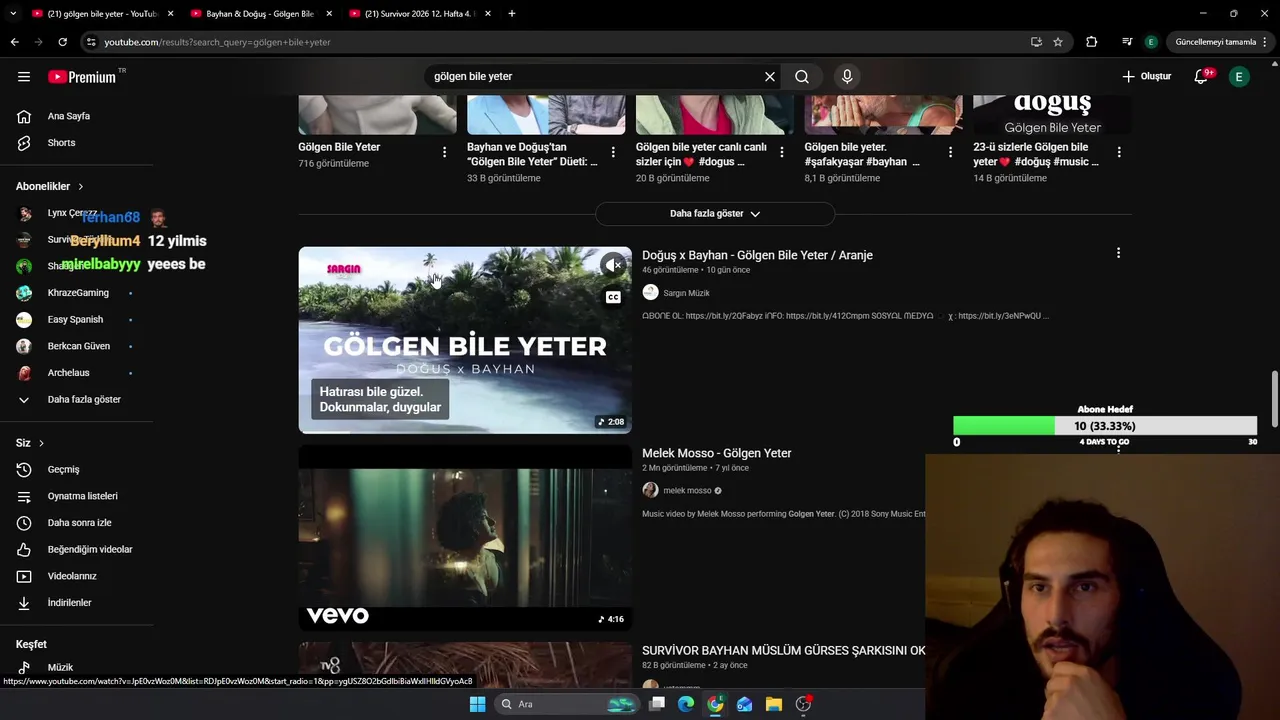The width and height of the screenshot is (1280, 720).
Task: Play the Gölgen Bile Yeter Aranje thumbnail
Action: coord(465,340)
